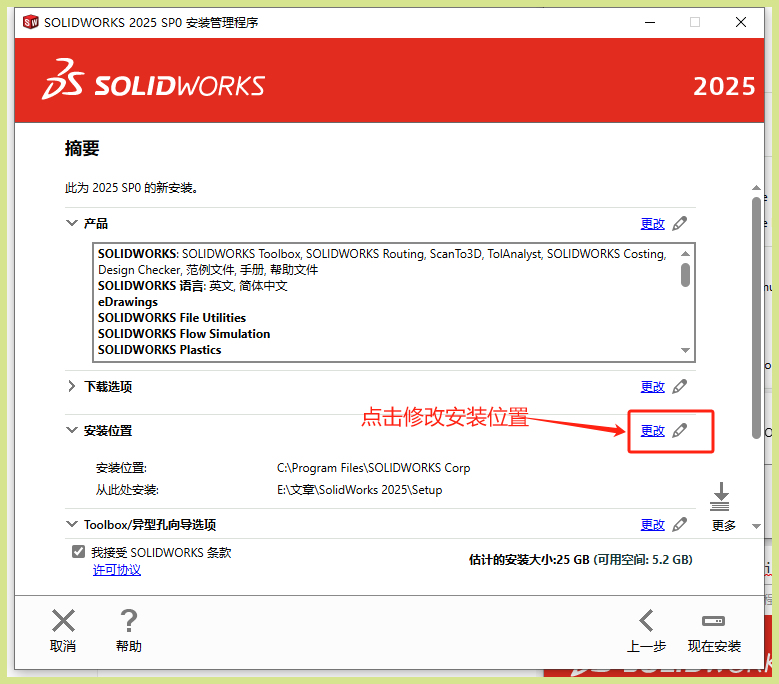Click the 3DS SOLIDWORKS banner logo
This screenshot has height=684, width=779.
tap(154, 80)
